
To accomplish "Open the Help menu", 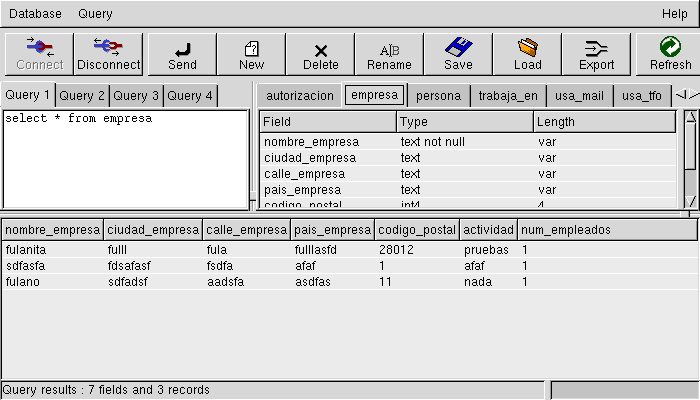I will (674, 14).
